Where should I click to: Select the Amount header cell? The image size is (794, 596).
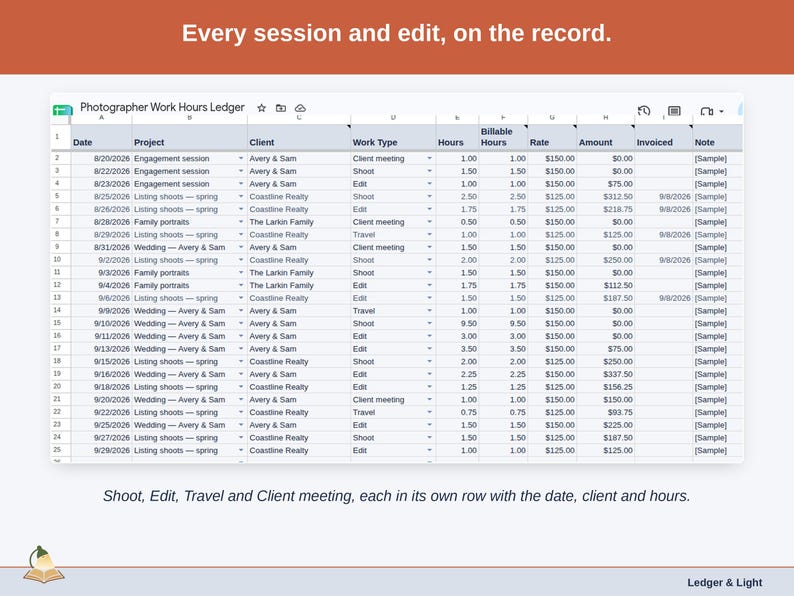(606, 137)
